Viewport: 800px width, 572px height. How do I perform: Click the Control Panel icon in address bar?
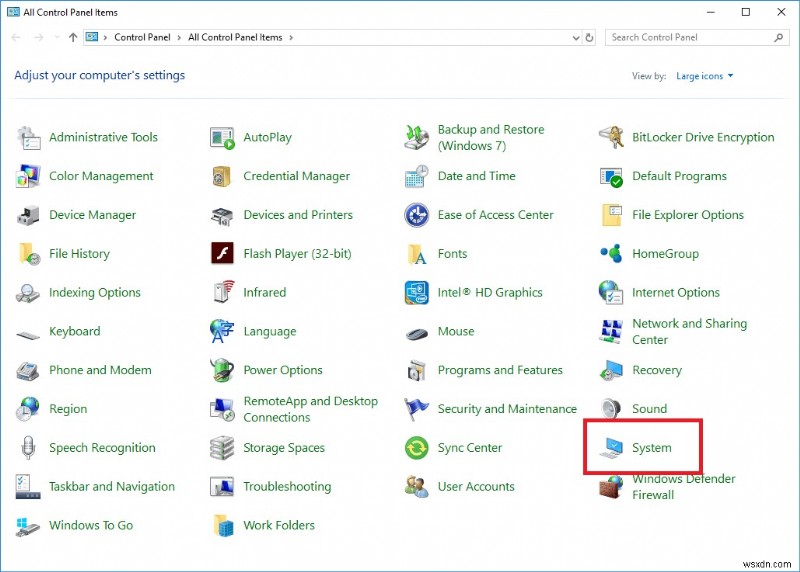pyautogui.click(x=92, y=37)
